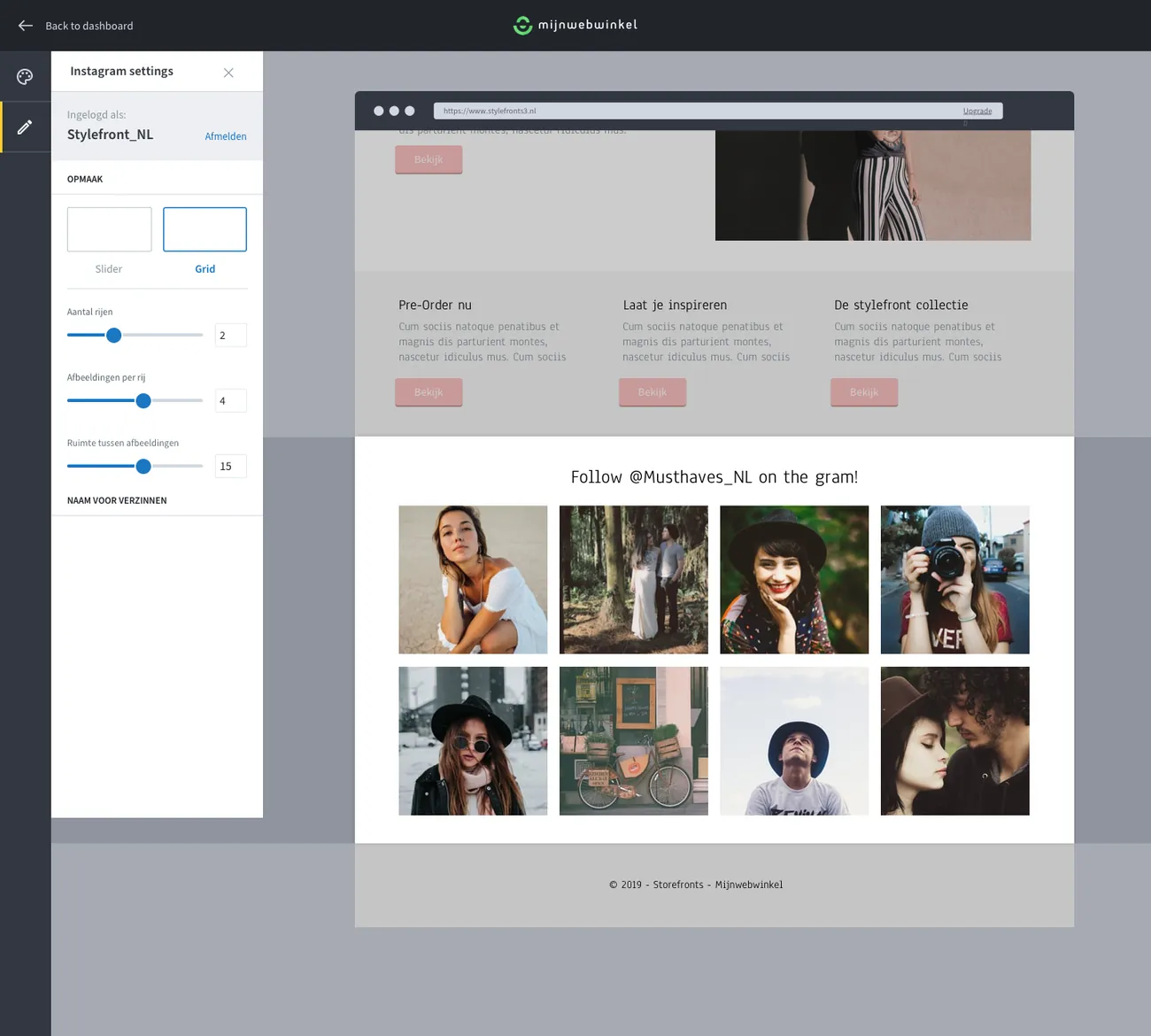Open the photo of man looking up
This screenshot has width=1151, height=1036.
click(794, 741)
